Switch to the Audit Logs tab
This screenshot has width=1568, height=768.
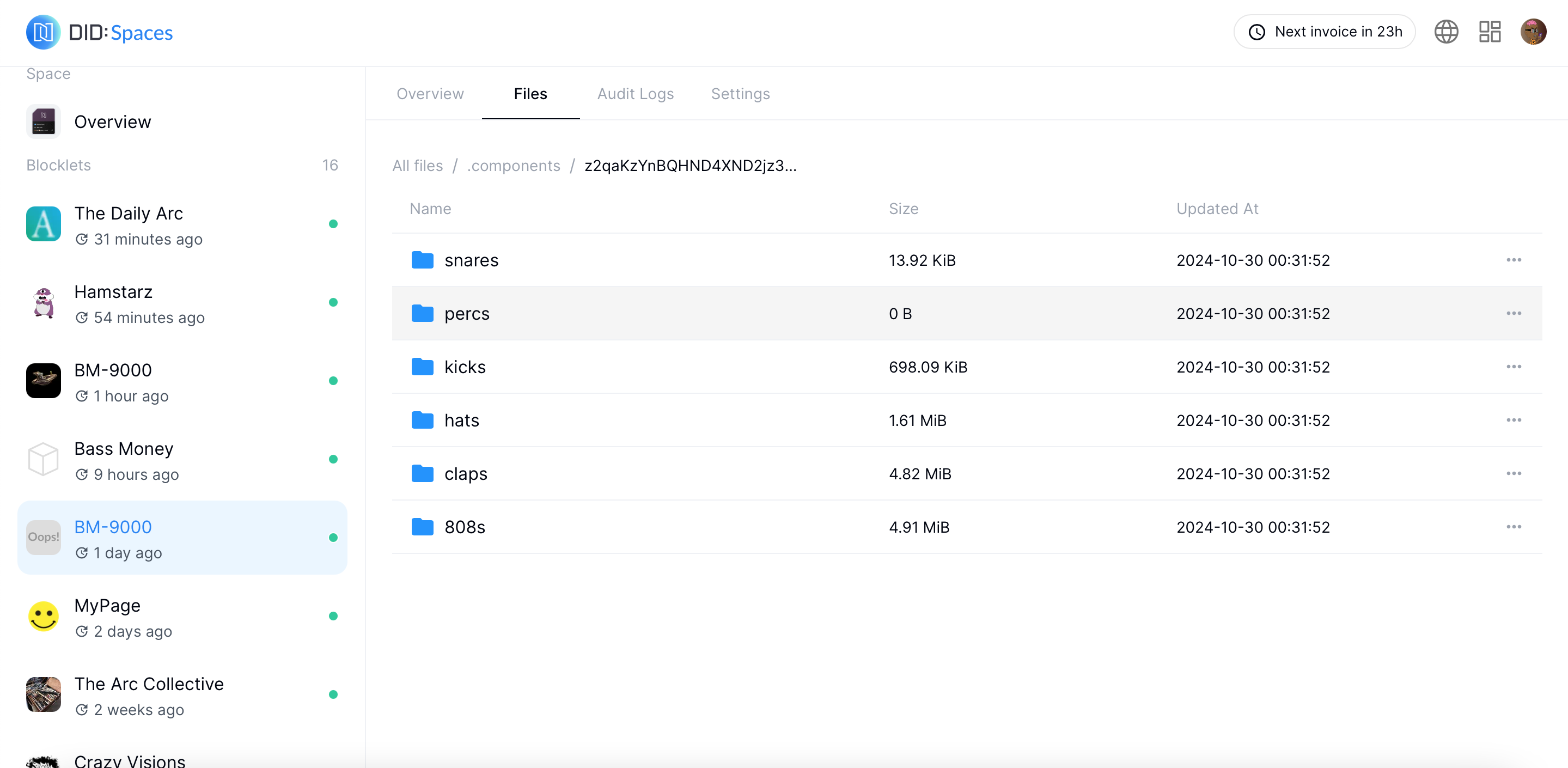click(635, 94)
